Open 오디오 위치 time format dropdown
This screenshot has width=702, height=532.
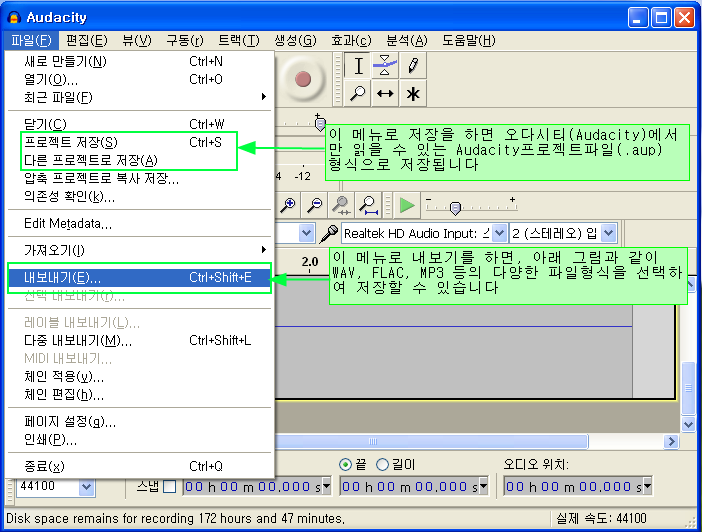click(x=647, y=486)
